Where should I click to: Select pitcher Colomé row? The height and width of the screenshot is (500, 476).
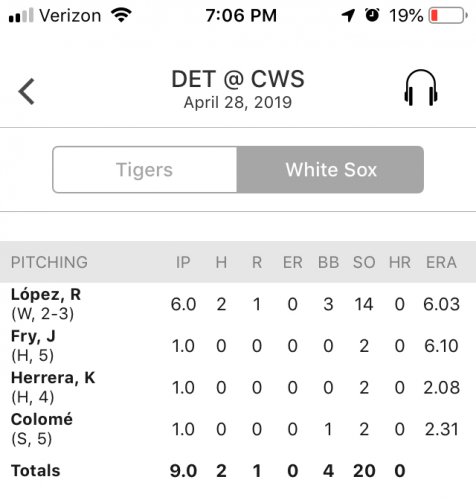[x=238, y=429]
